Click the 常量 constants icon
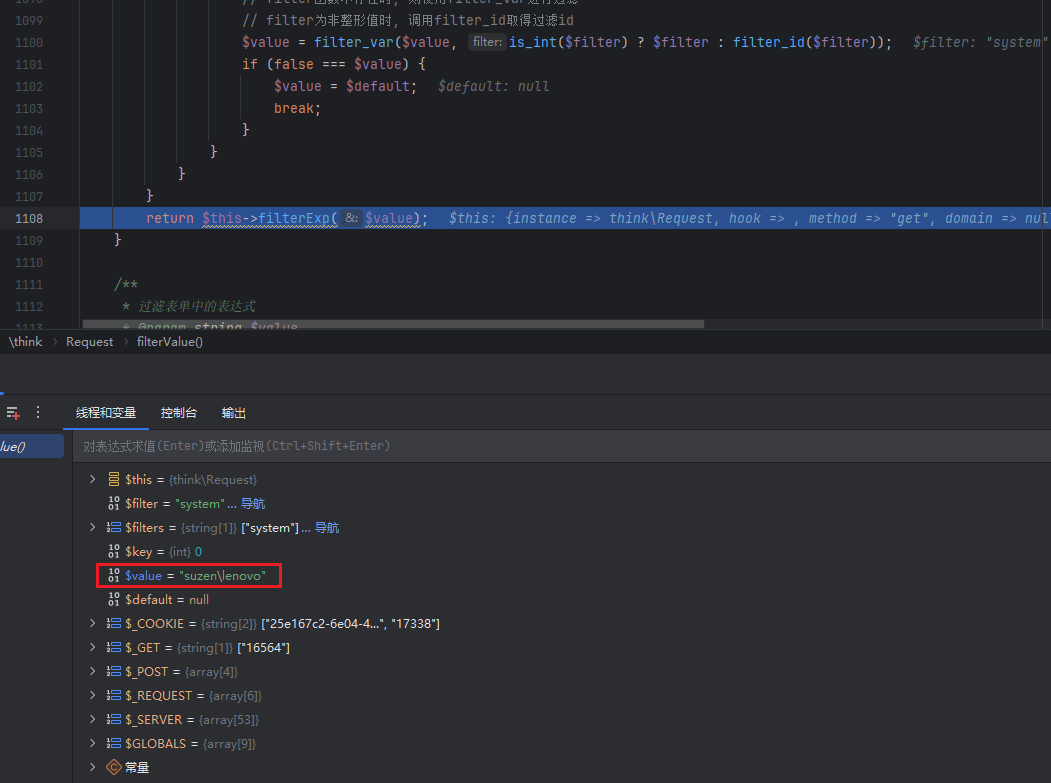The width and height of the screenshot is (1051, 783). click(114, 767)
